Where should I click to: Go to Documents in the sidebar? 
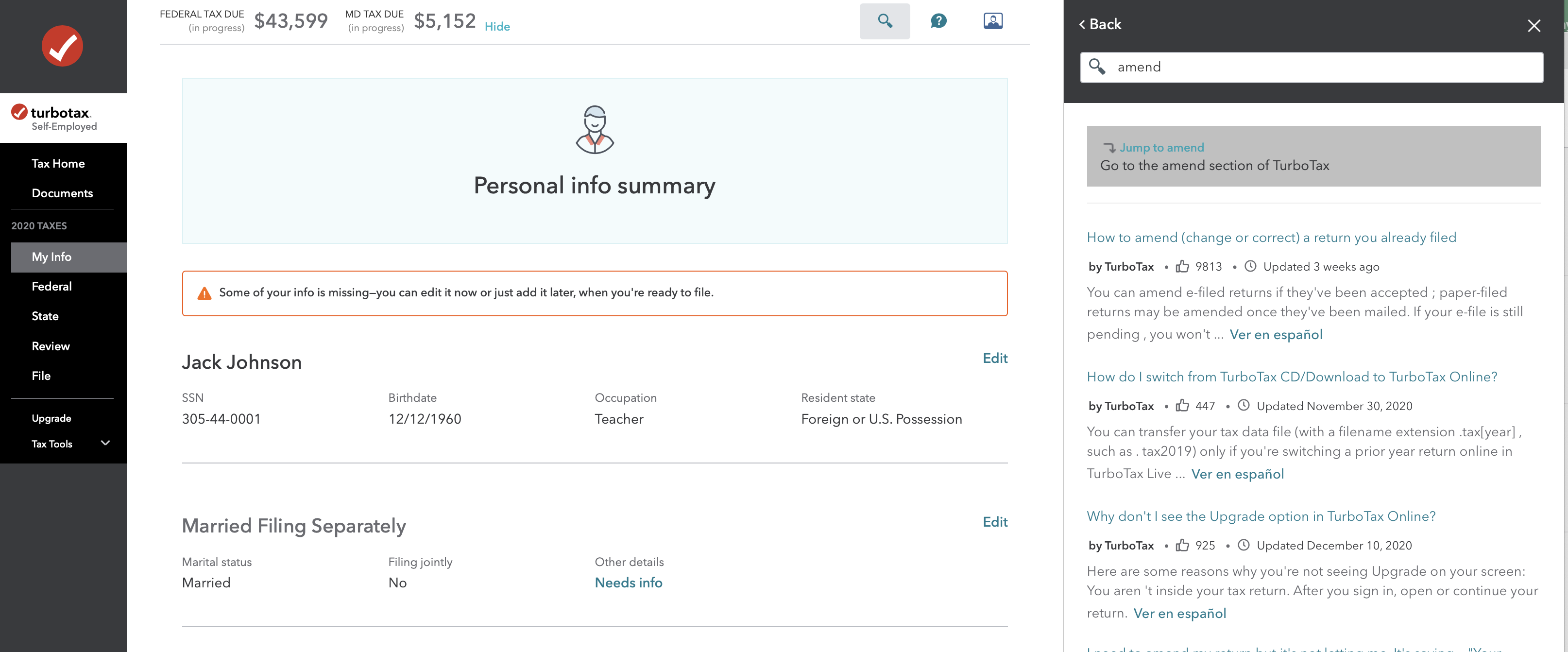62,193
